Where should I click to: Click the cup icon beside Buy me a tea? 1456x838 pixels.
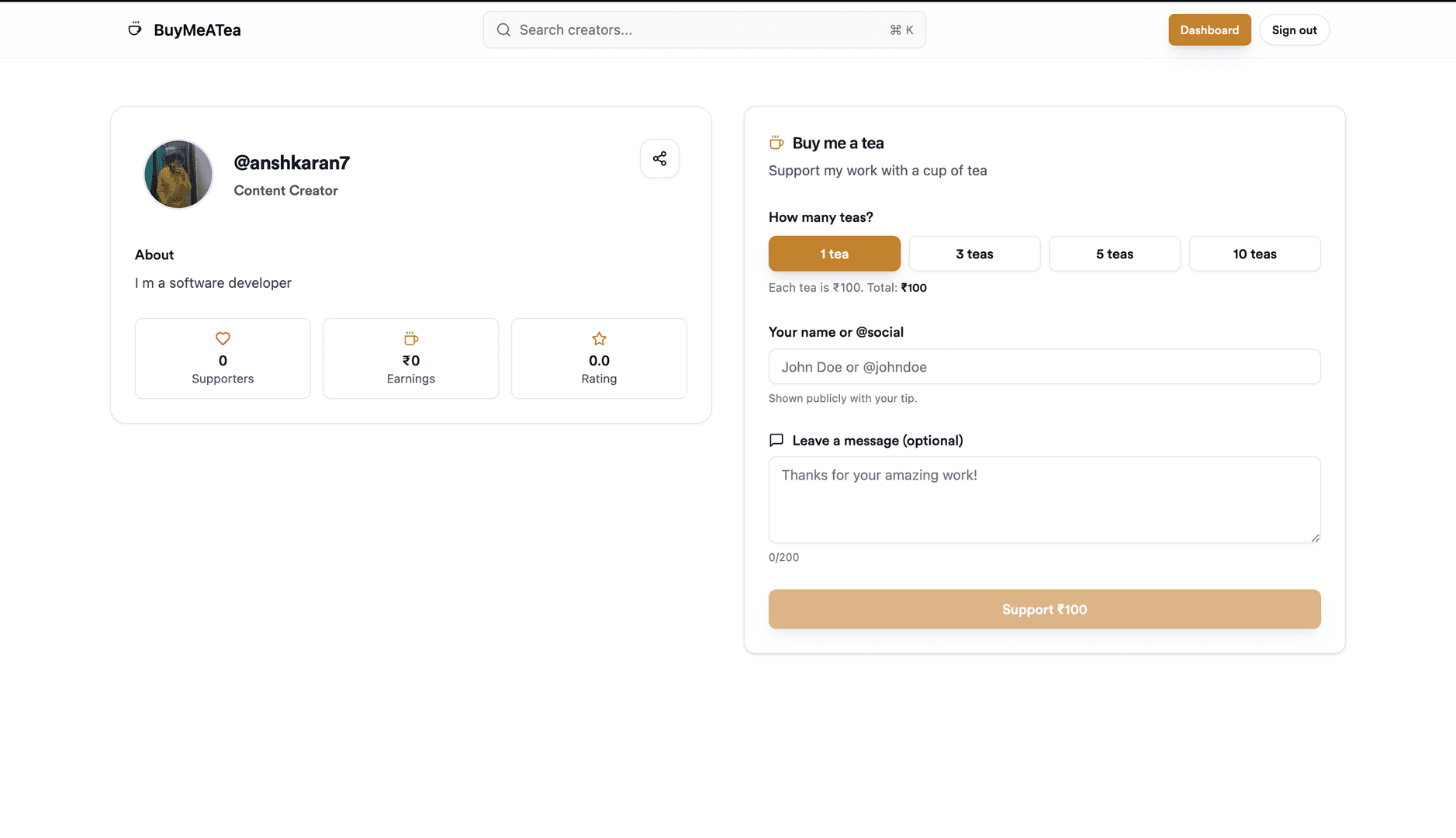[x=776, y=143]
